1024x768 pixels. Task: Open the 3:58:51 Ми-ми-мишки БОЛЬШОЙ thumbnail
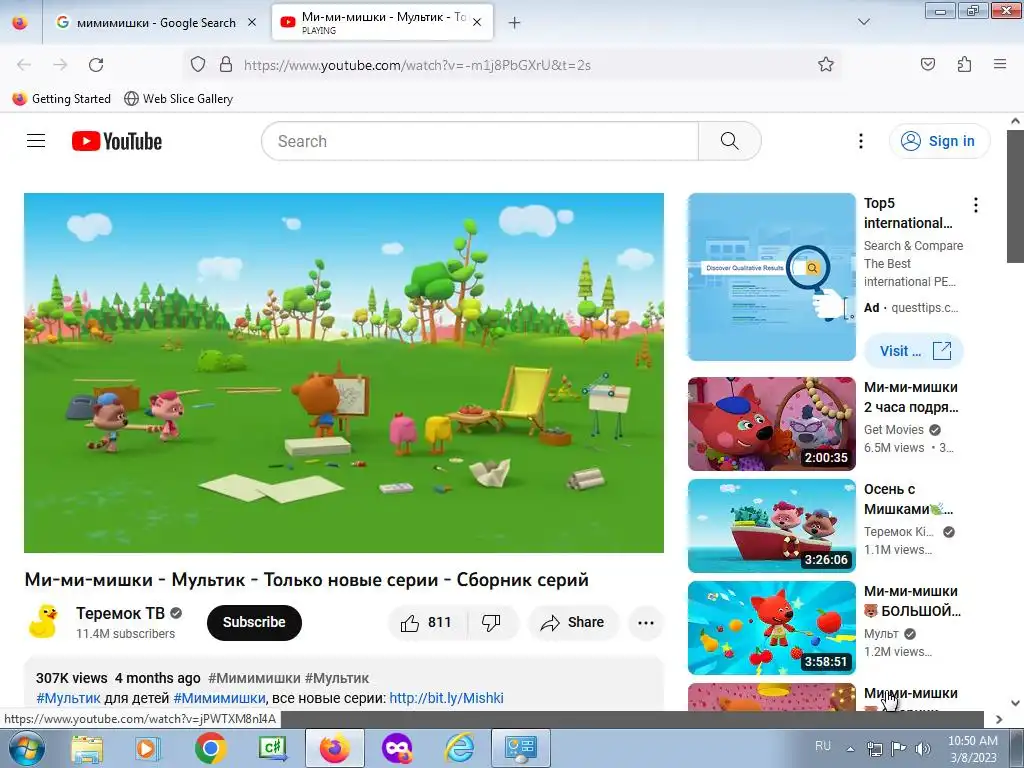click(x=771, y=628)
